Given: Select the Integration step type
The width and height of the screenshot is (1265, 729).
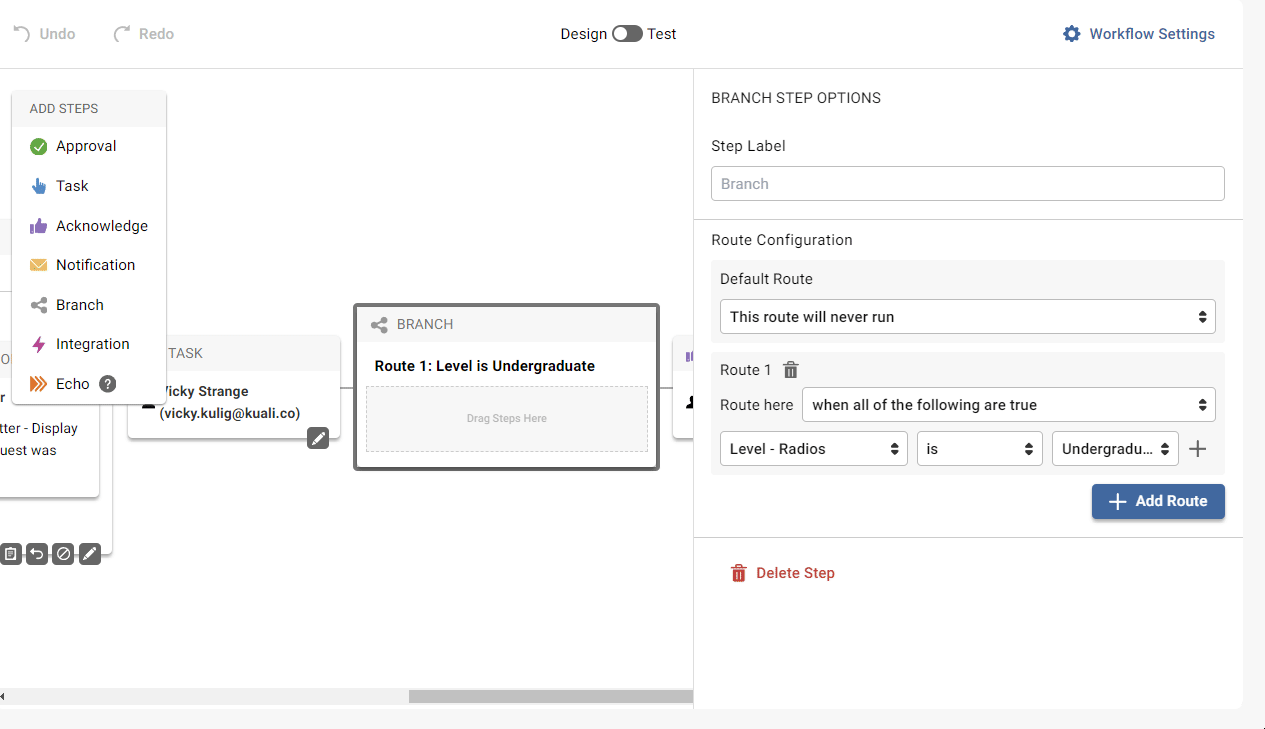Looking at the screenshot, I should pos(92,344).
